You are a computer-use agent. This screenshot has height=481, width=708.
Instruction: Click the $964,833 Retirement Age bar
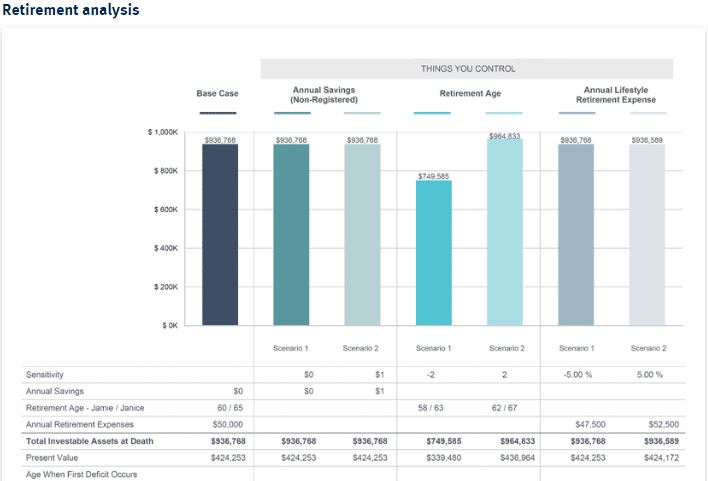504,232
